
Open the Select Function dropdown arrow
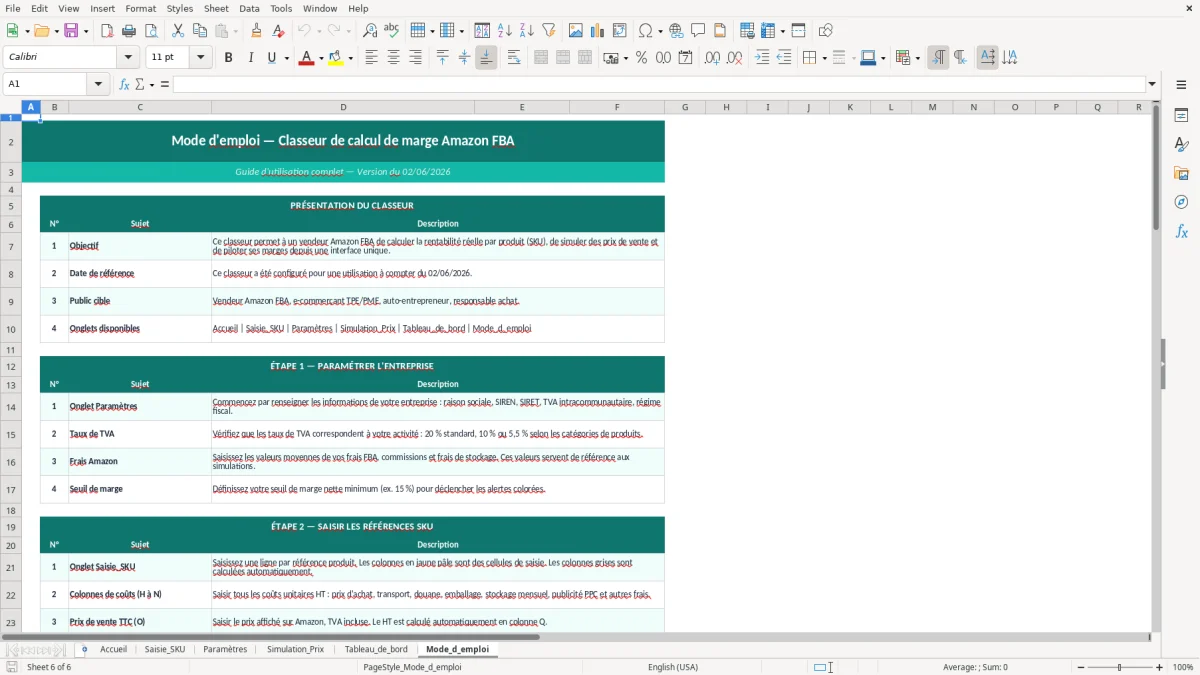[x=151, y=84]
